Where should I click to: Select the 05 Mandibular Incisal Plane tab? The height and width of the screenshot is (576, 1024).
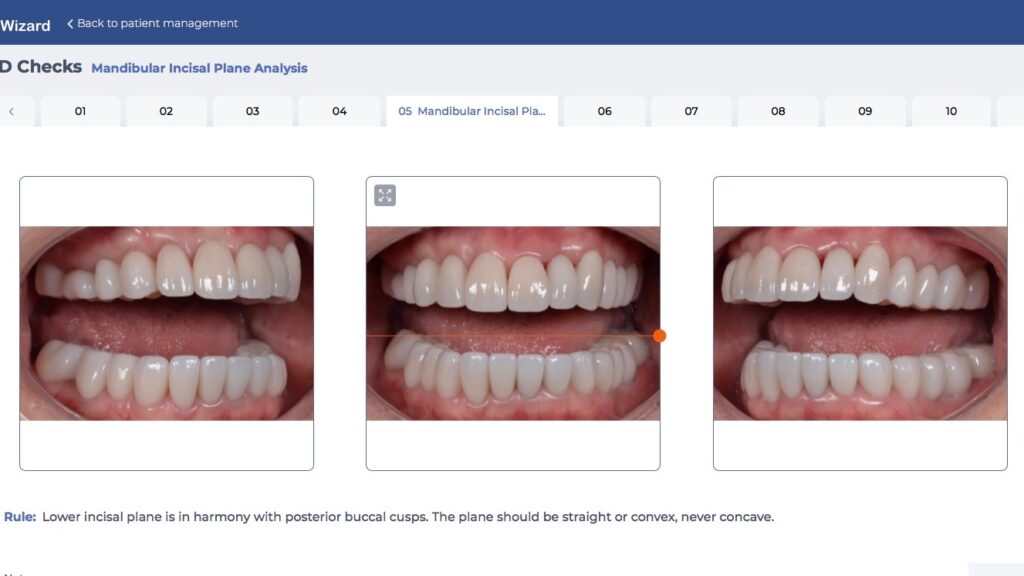tap(471, 111)
